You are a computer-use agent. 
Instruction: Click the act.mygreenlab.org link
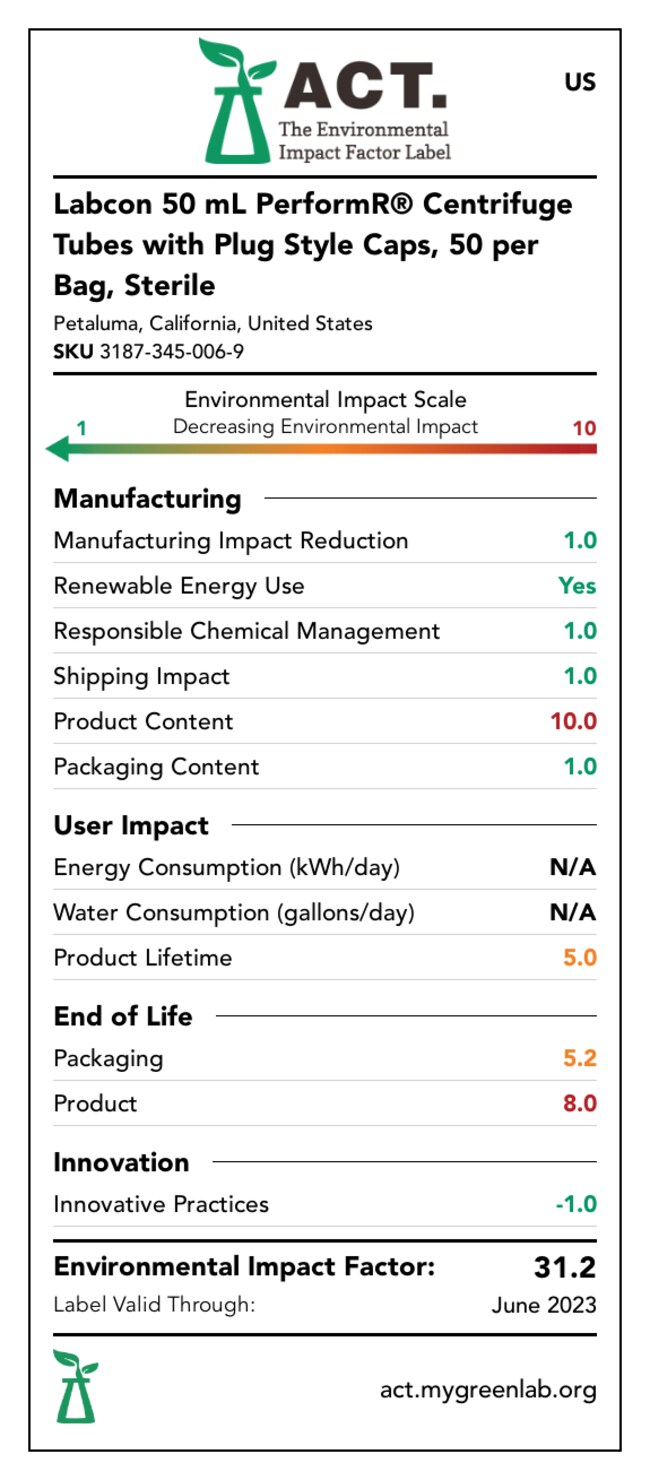pyautogui.click(x=488, y=1389)
